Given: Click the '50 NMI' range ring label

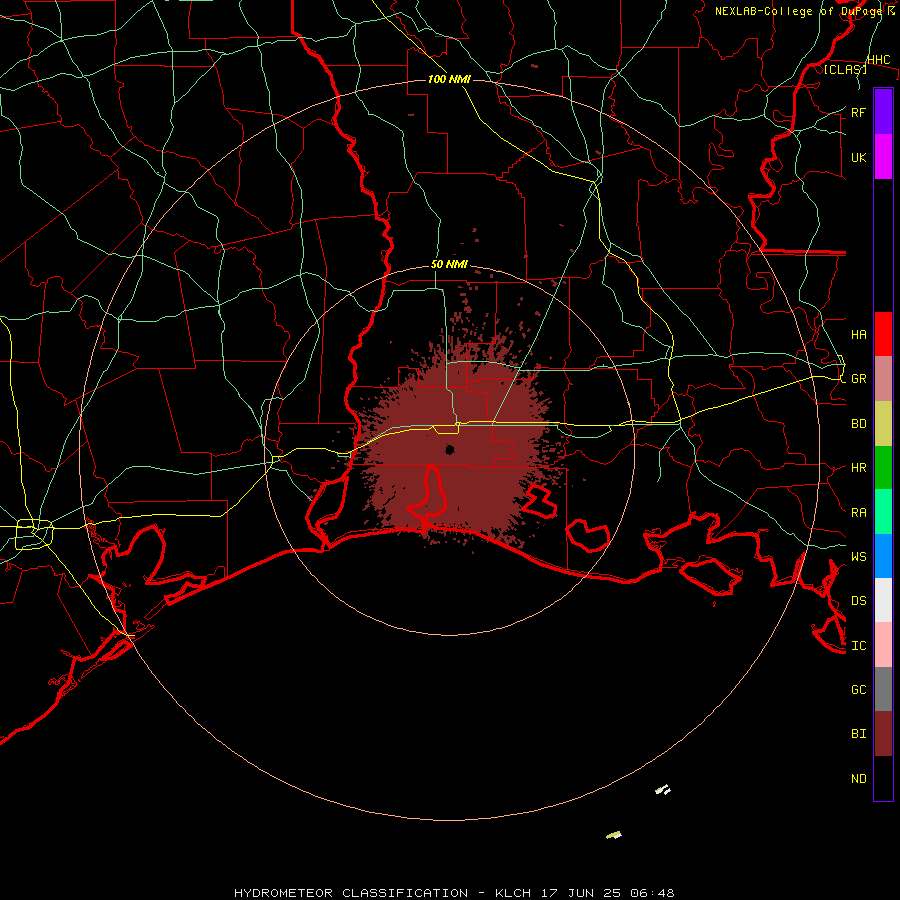Looking at the screenshot, I should (x=449, y=264).
